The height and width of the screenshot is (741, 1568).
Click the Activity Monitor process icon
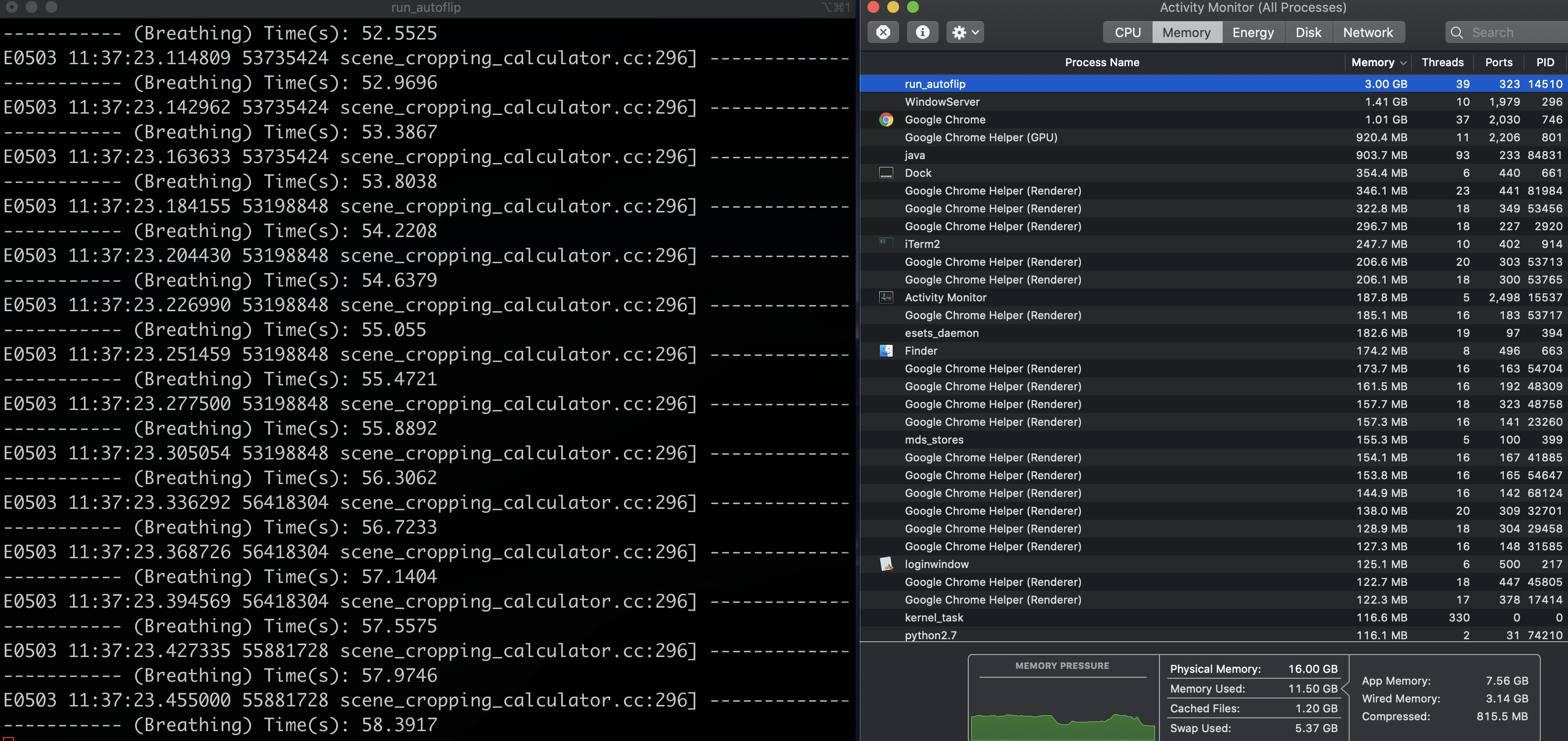[x=885, y=297]
